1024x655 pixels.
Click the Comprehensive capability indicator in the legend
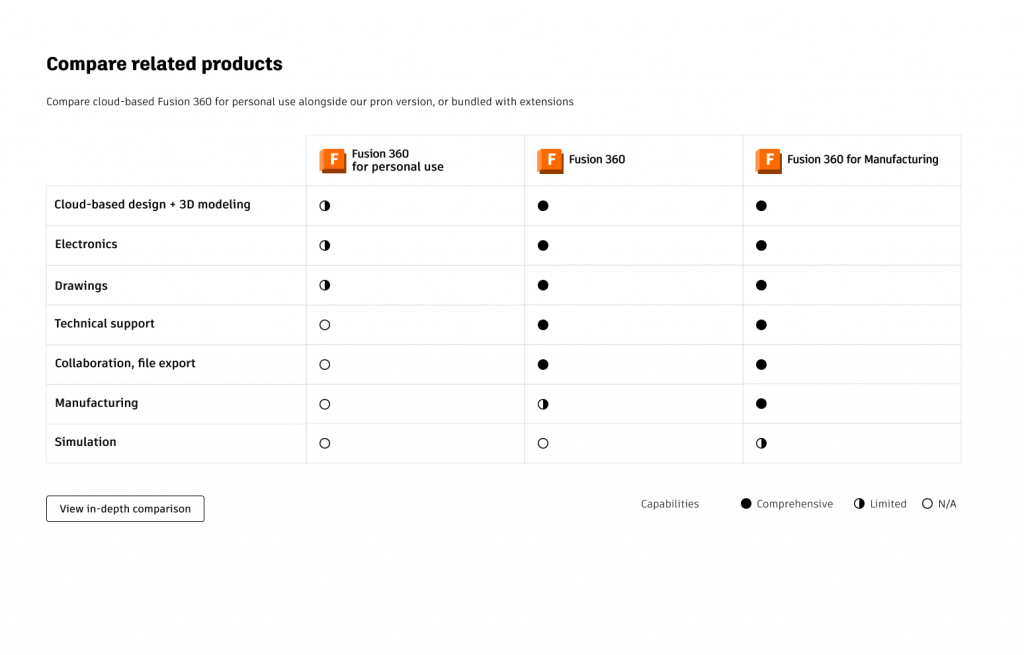pyautogui.click(x=745, y=503)
